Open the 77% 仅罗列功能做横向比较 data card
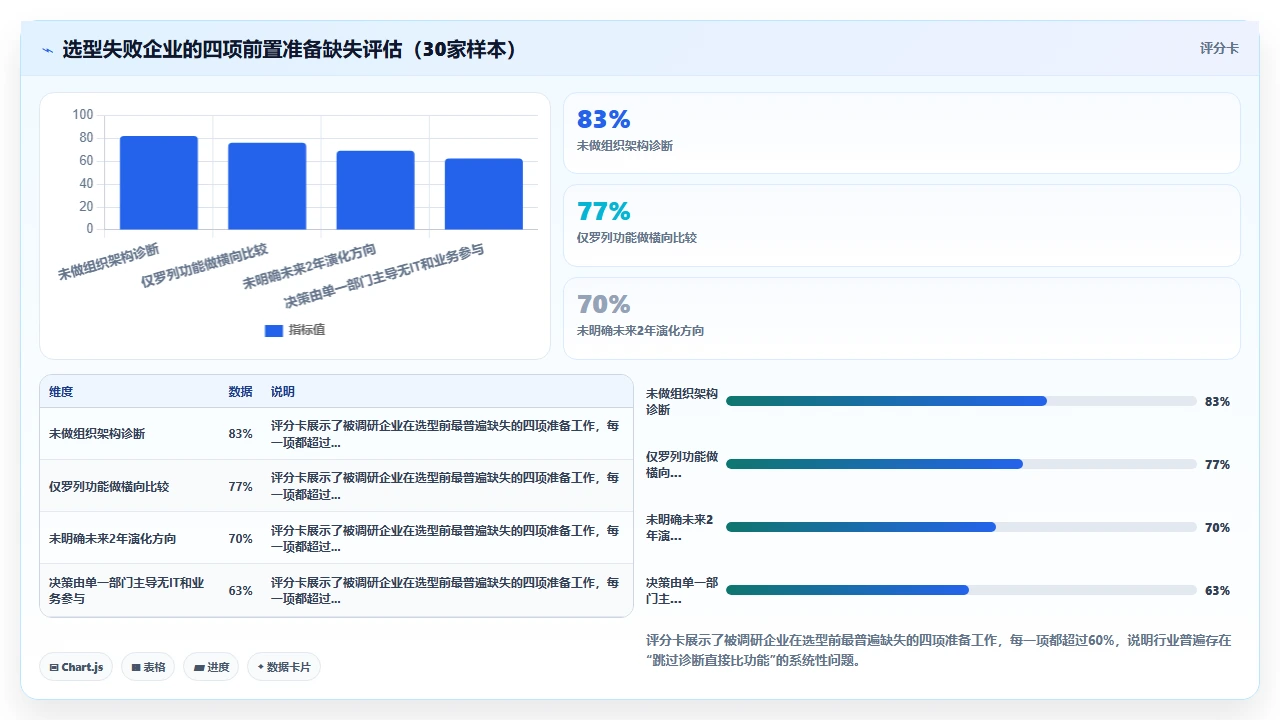This screenshot has width=1280, height=720. click(902, 225)
